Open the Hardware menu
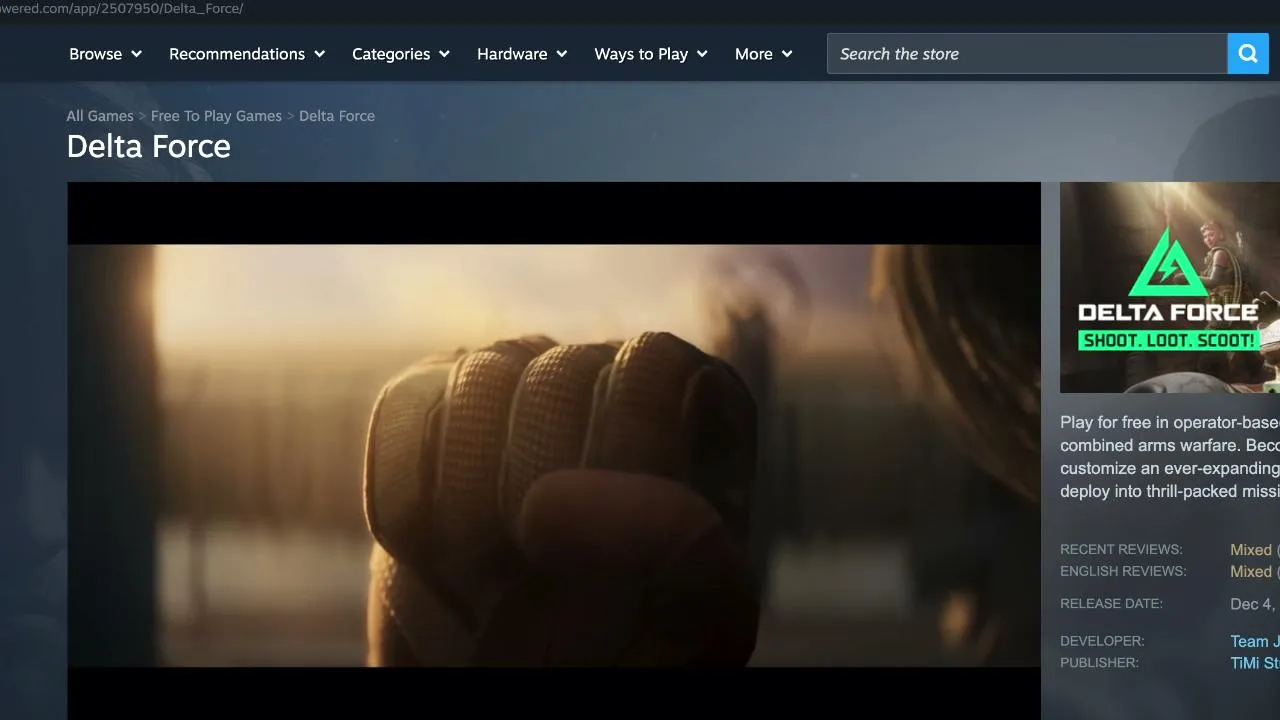The image size is (1280, 720). (522, 54)
